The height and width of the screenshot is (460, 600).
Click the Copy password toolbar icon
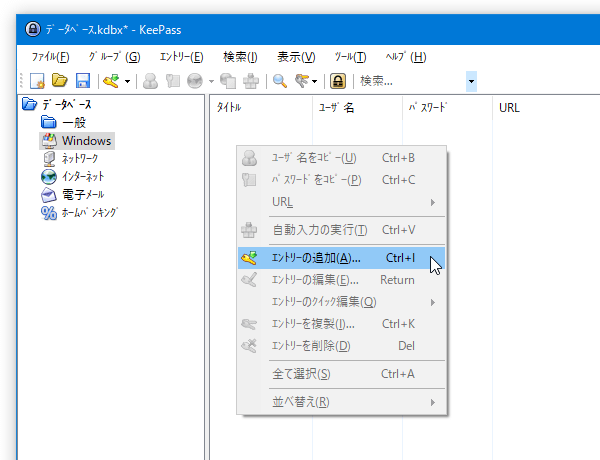click(x=173, y=81)
